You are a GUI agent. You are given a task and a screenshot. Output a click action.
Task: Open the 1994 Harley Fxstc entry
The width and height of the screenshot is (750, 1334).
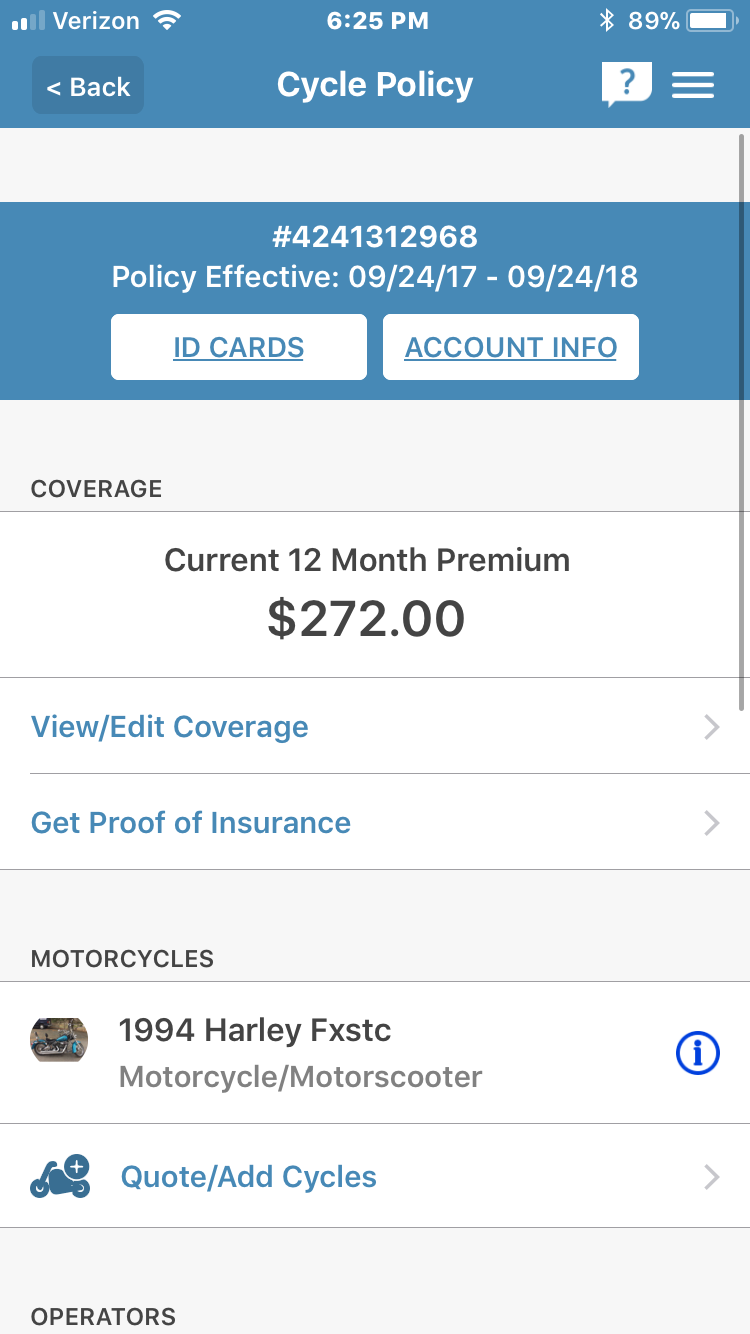tap(255, 1031)
